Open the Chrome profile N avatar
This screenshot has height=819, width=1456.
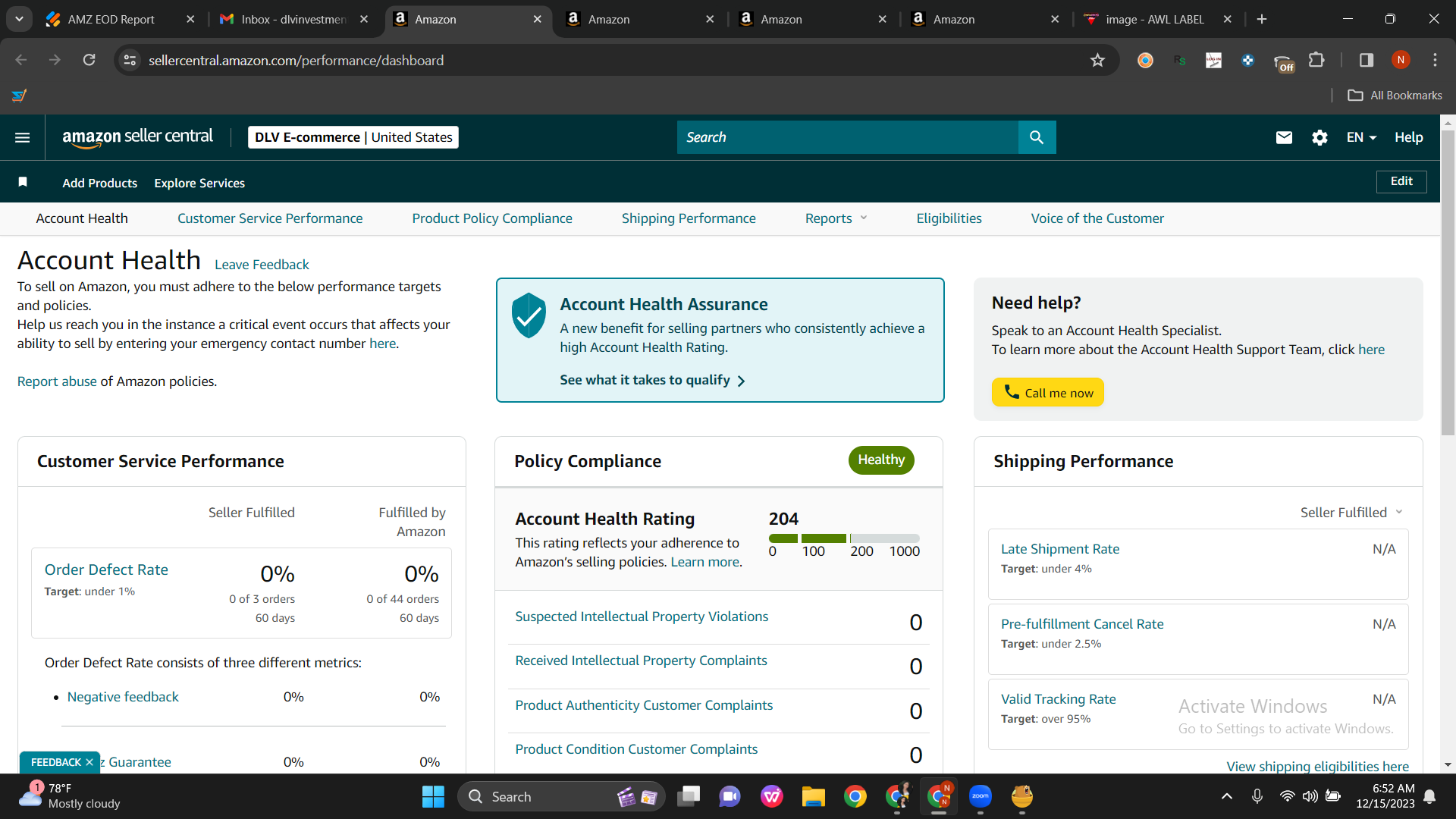point(1401,60)
